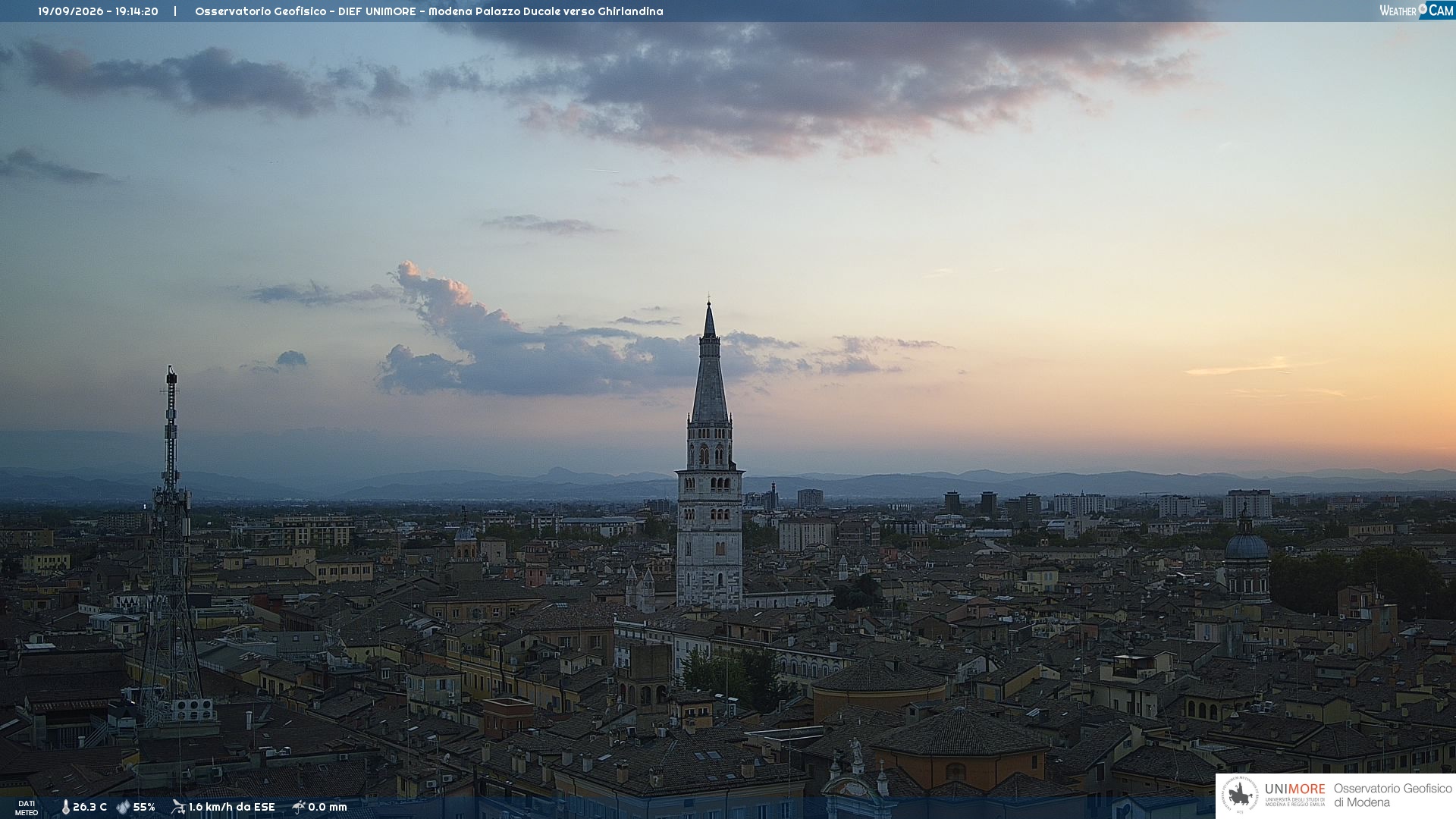Click the humidity water droplets icon
This screenshot has width=1456, height=819.
pyautogui.click(x=123, y=807)
